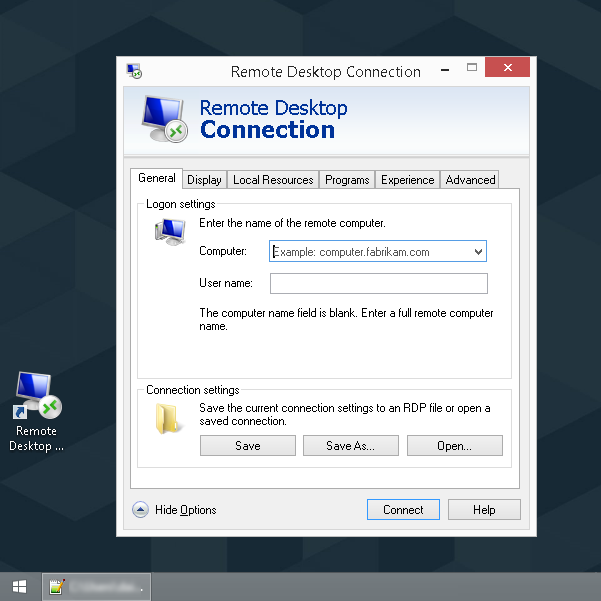Click the Logon settings computer icon
The height and width of the screenshot is (601, 601).
click(170, 231)
